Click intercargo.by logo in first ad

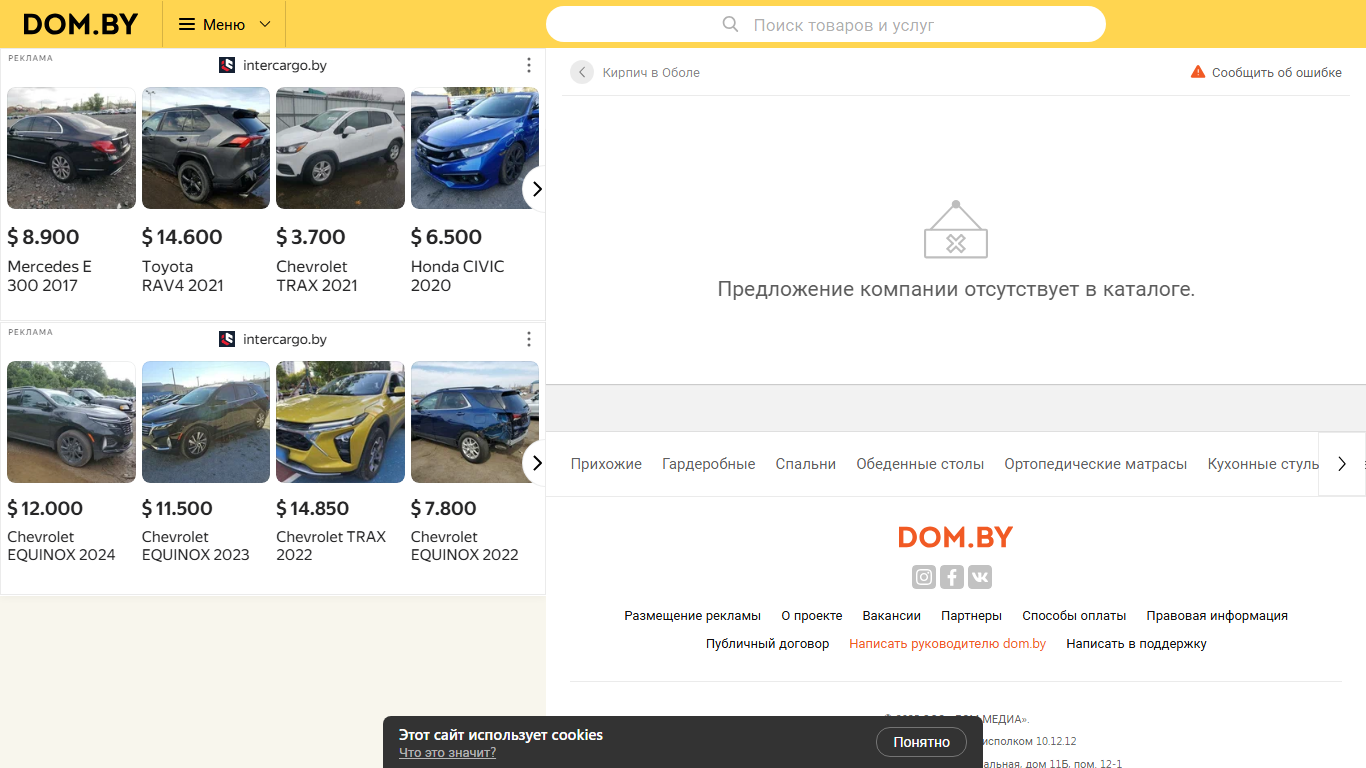[227, 65]
